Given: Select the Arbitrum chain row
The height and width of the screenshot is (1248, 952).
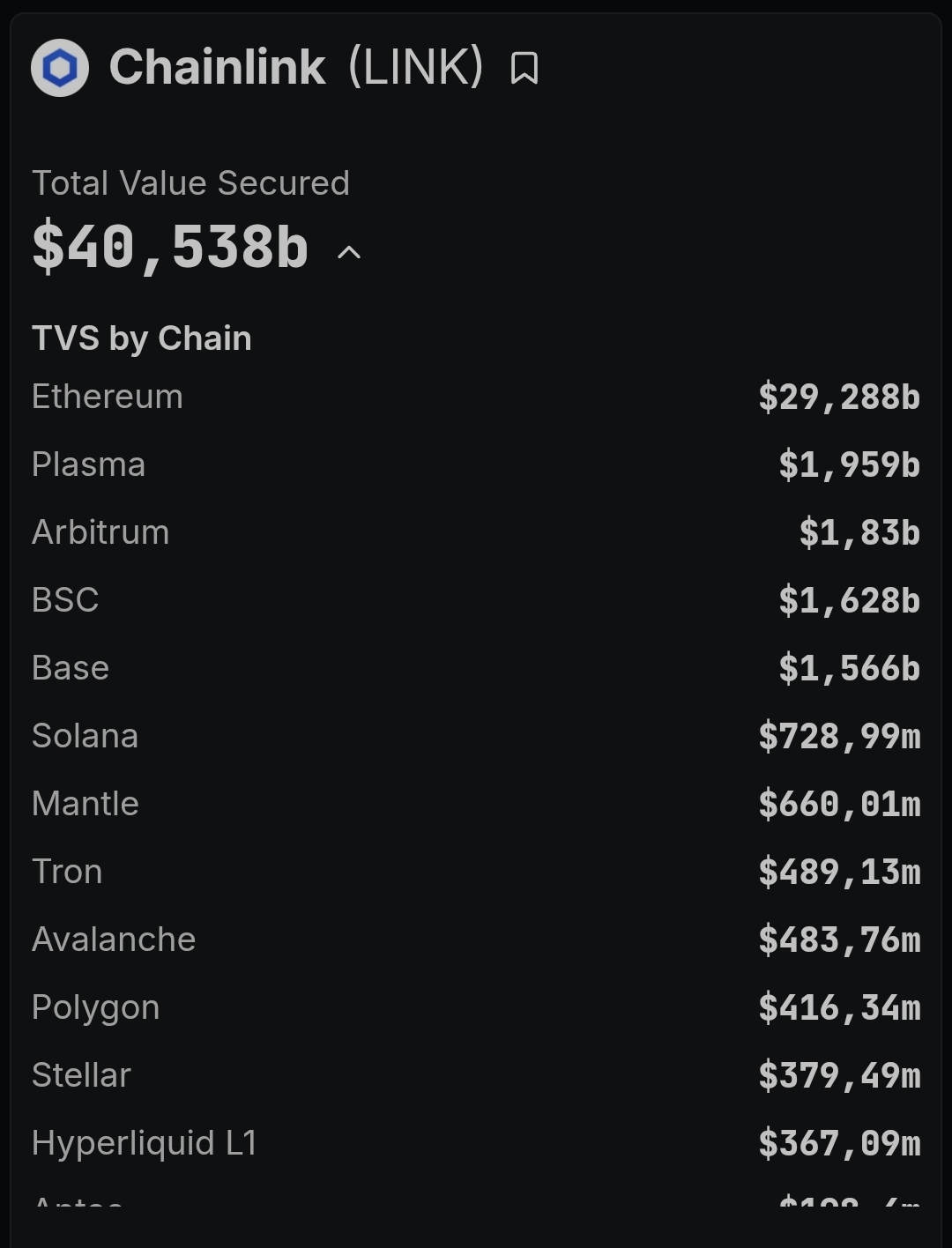Looking at the screenshot, I should pyautogui.click(x=476, y=532).
